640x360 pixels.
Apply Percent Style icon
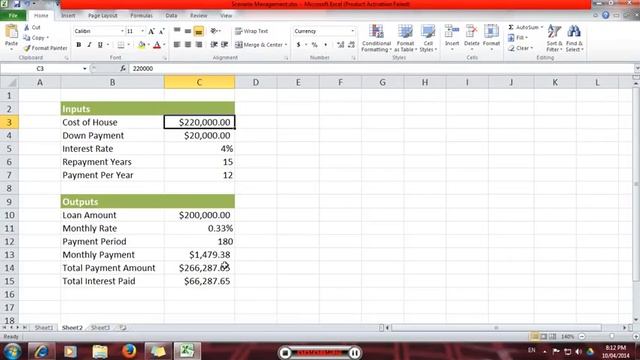(x=314, y=44)
